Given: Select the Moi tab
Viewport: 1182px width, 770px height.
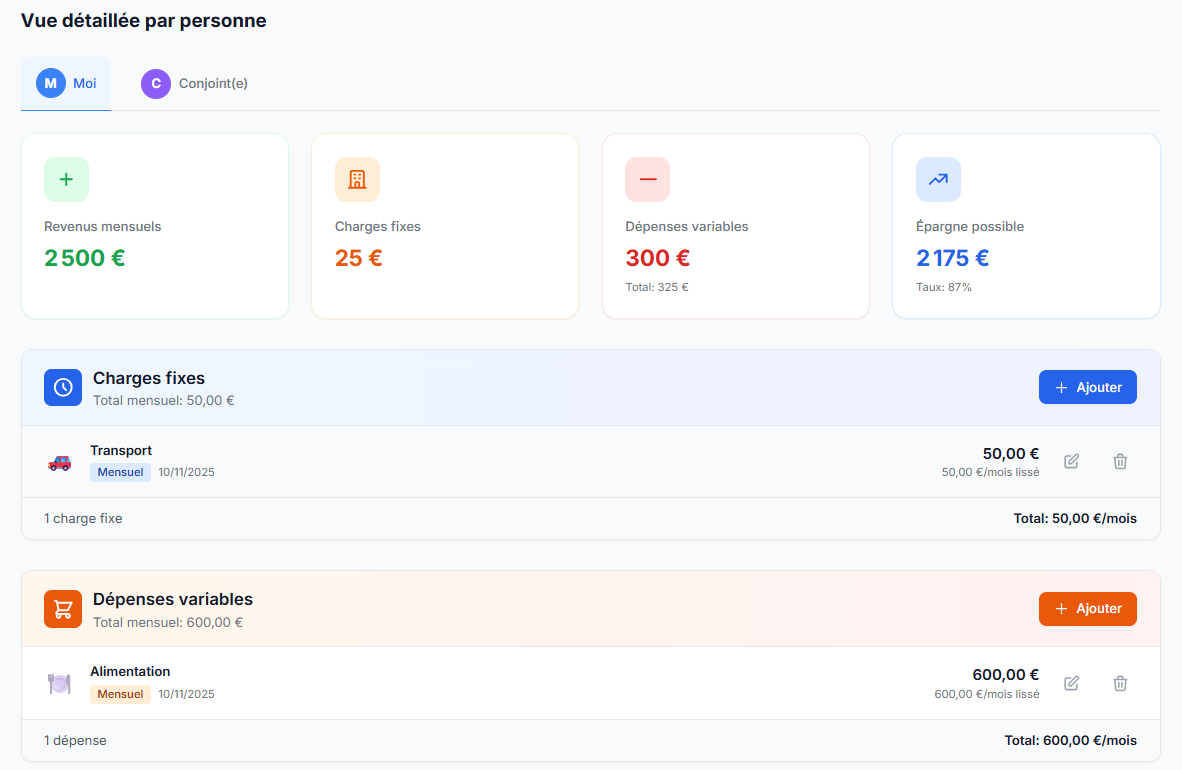Looking at the screenshot, I should tap(66, 83).
